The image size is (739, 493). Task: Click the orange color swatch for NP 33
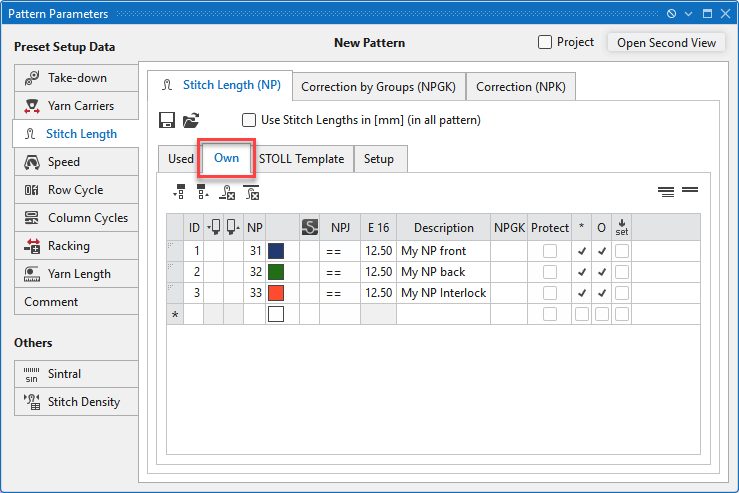tap(276, 293)
